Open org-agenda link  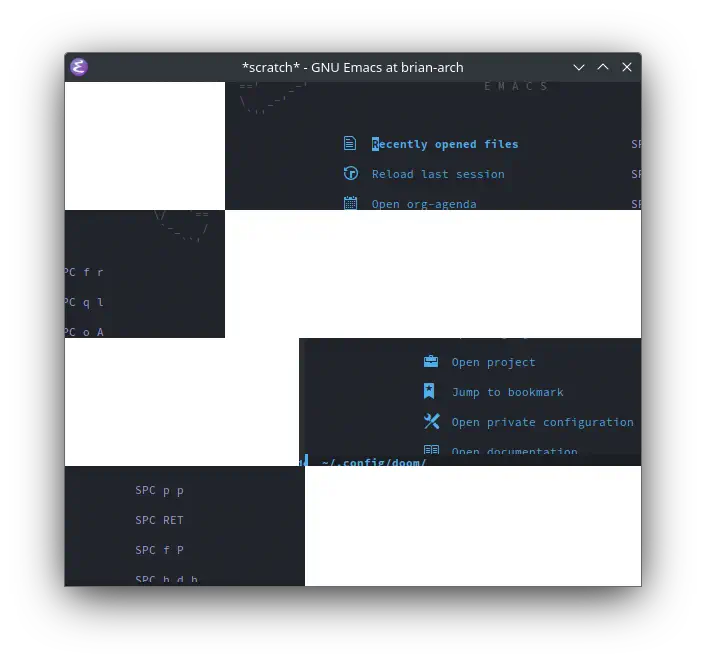tap(424, 204)
